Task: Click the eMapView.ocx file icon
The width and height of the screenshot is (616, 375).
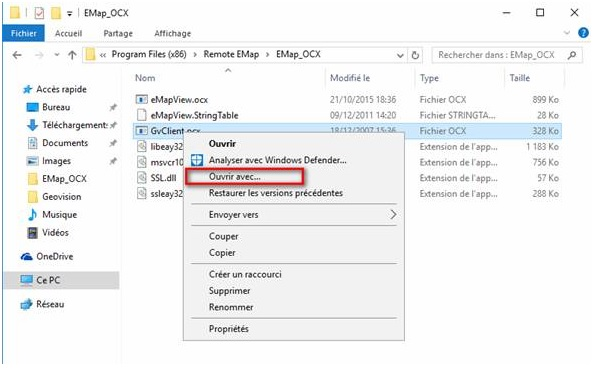Action: click(x=141, y=99)
